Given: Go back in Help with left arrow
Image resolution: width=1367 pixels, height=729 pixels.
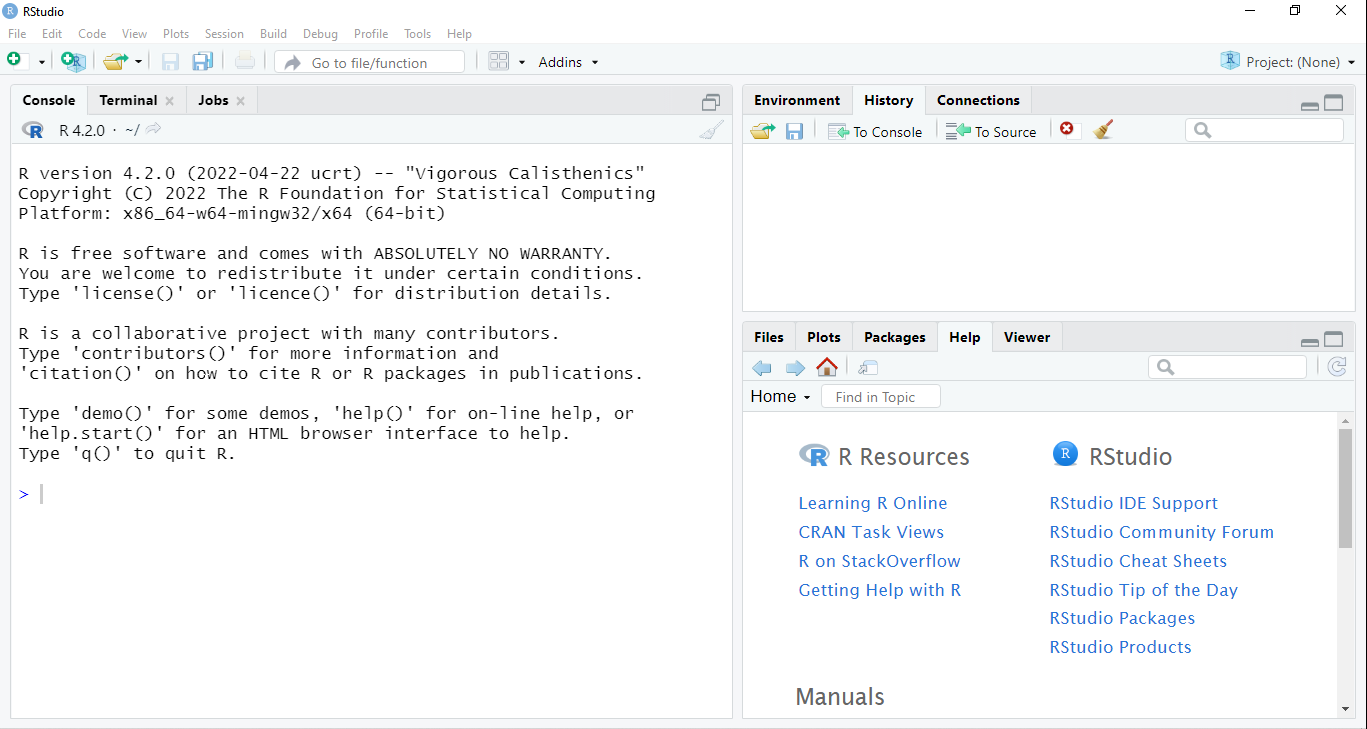Looking at the screenshot, I should pyautogui.click(x=762, y=368).
